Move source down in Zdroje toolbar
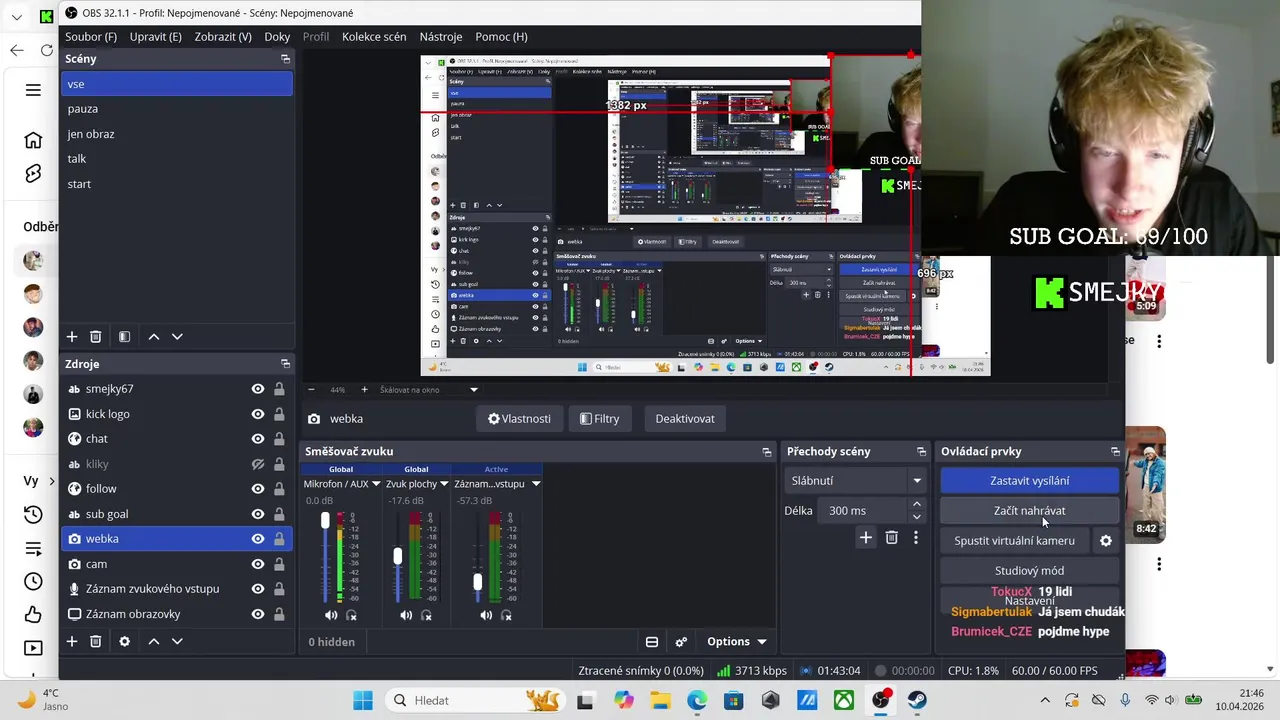The height and width of the screenshot is (720, 1280). pyautogui.click(x=177, y=641)
